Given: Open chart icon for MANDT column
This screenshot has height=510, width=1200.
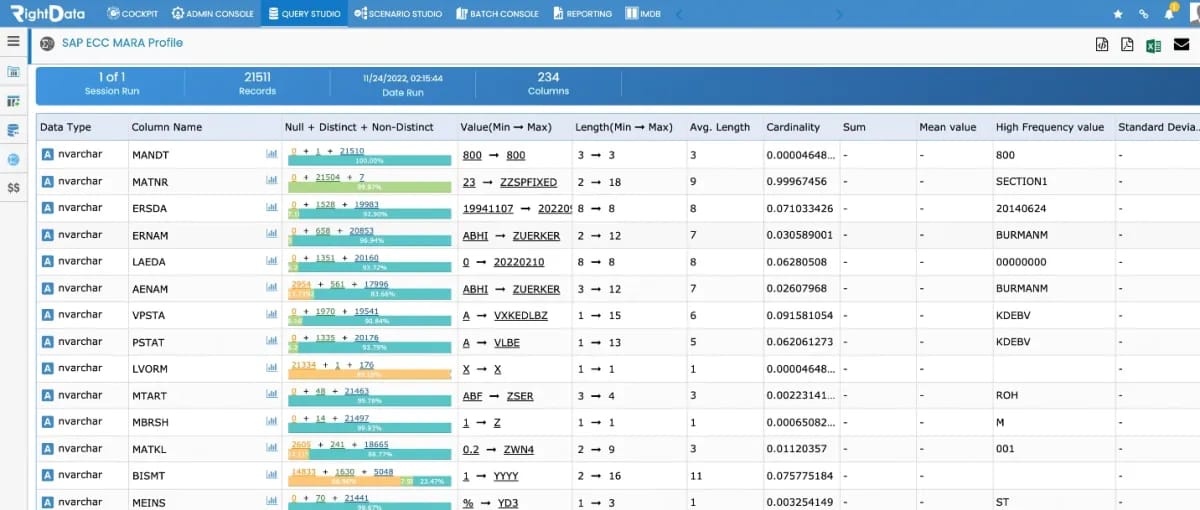Looking at the screenshot, I should pos(271,154).
